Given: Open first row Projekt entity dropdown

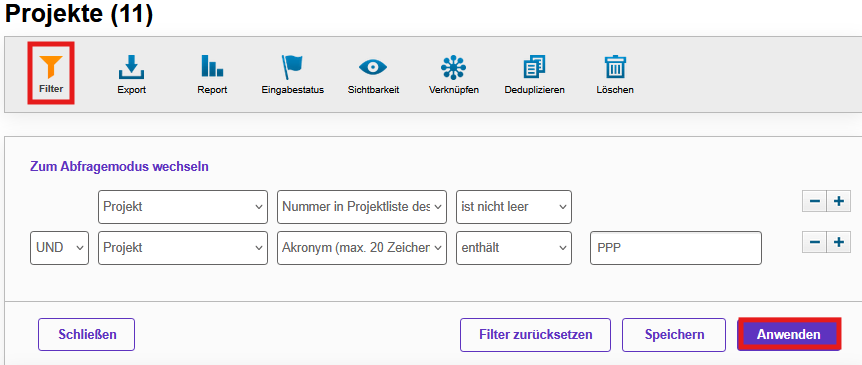Looking at the screenshot, I should click(183, 207).
